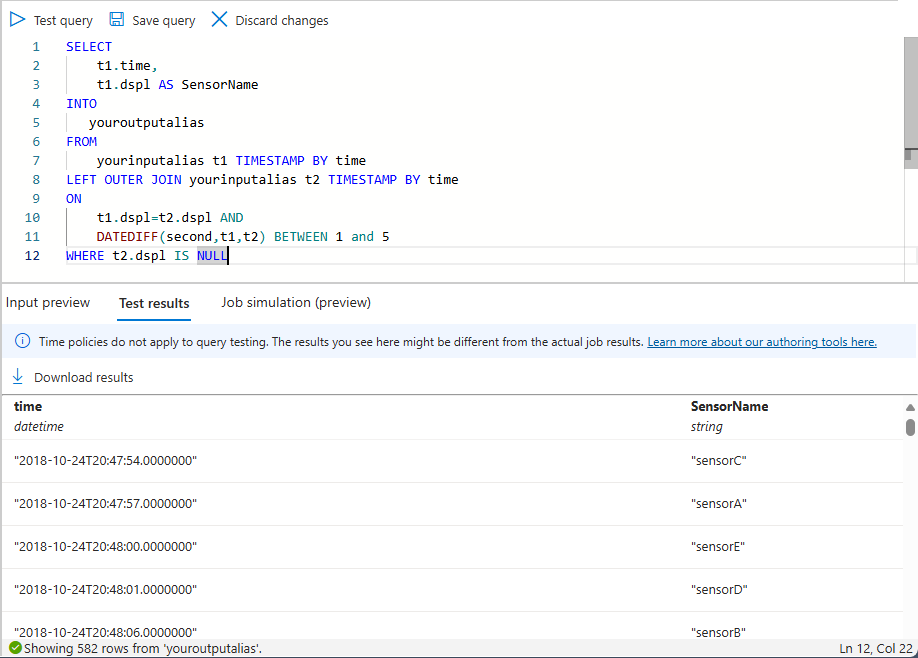Click 't1.dspl=t2.dspl' on line 10
918x658 pixels.
click(154, 218)
